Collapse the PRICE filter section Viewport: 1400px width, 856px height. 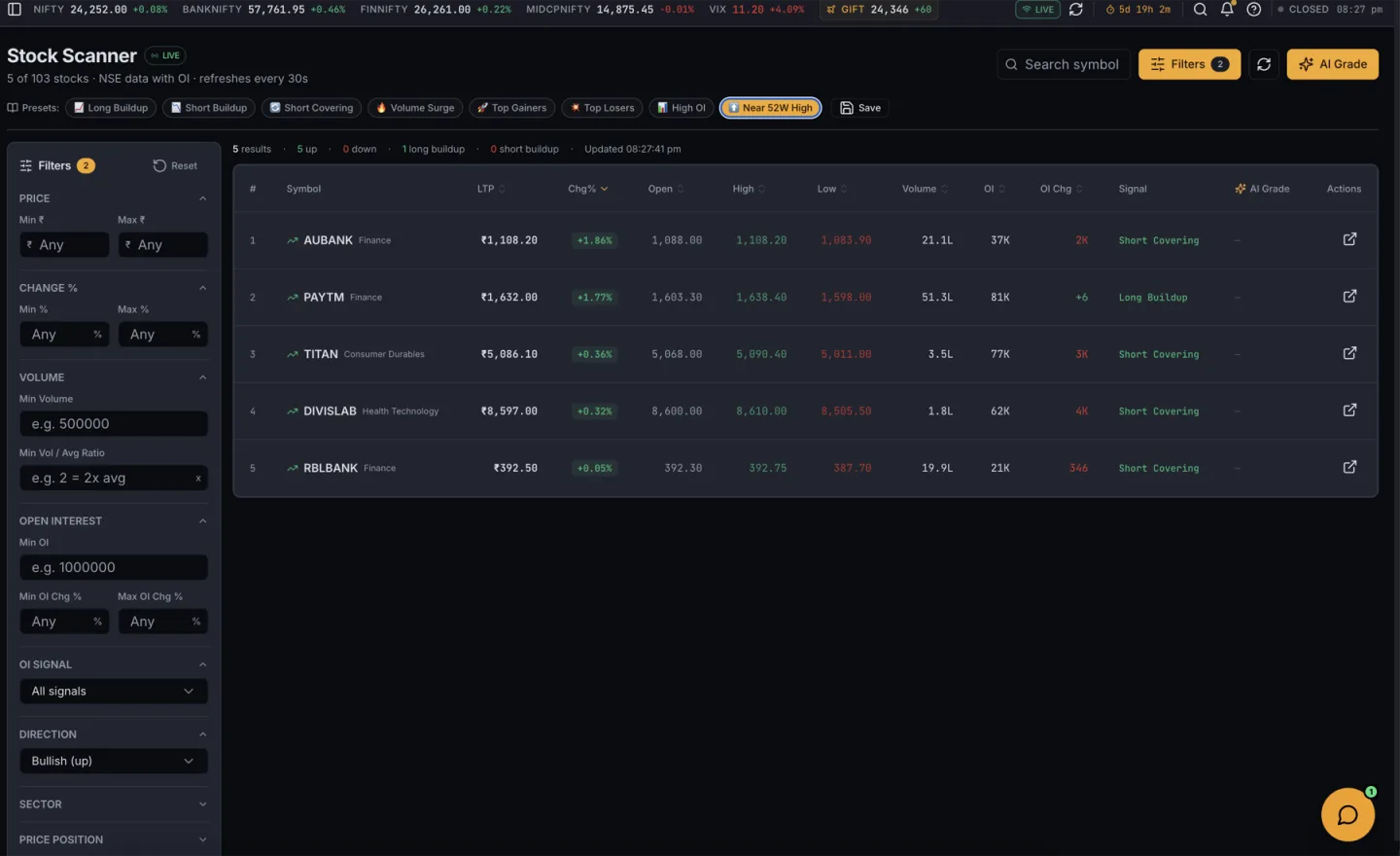tap(113, 197)
